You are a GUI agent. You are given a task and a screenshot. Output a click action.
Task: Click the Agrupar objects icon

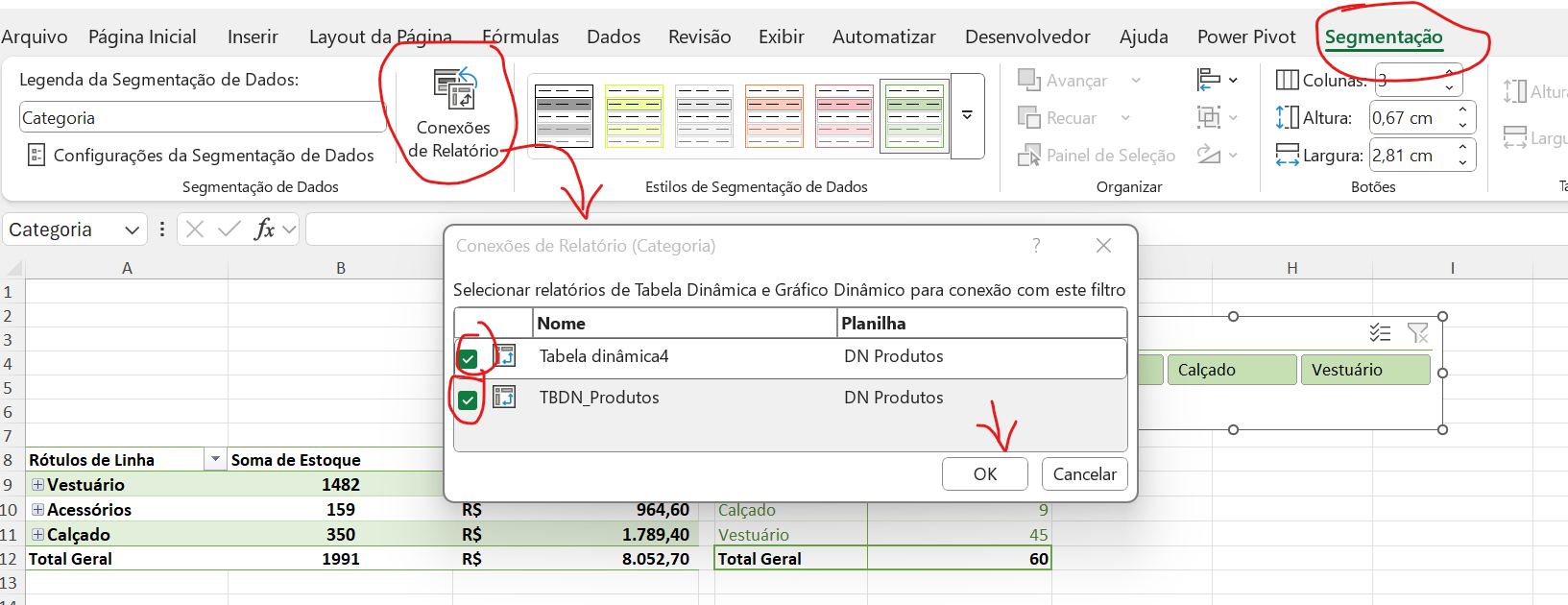click(1208, 117)
